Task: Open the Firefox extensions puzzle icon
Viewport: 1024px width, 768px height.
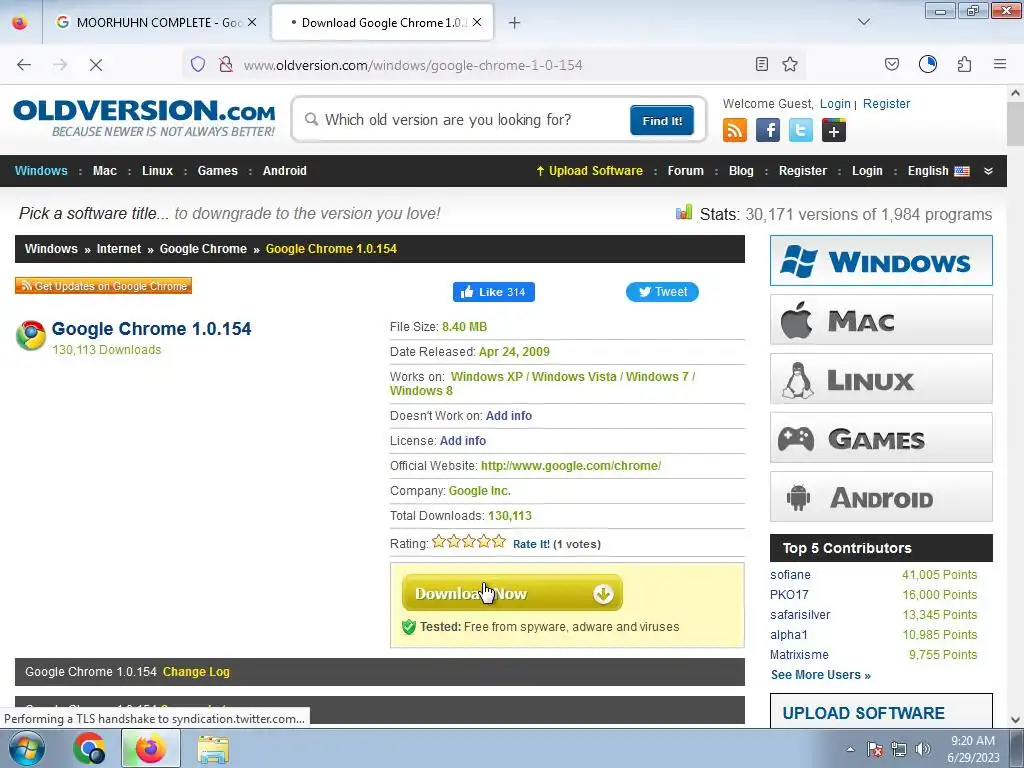Action: (964, 64)
